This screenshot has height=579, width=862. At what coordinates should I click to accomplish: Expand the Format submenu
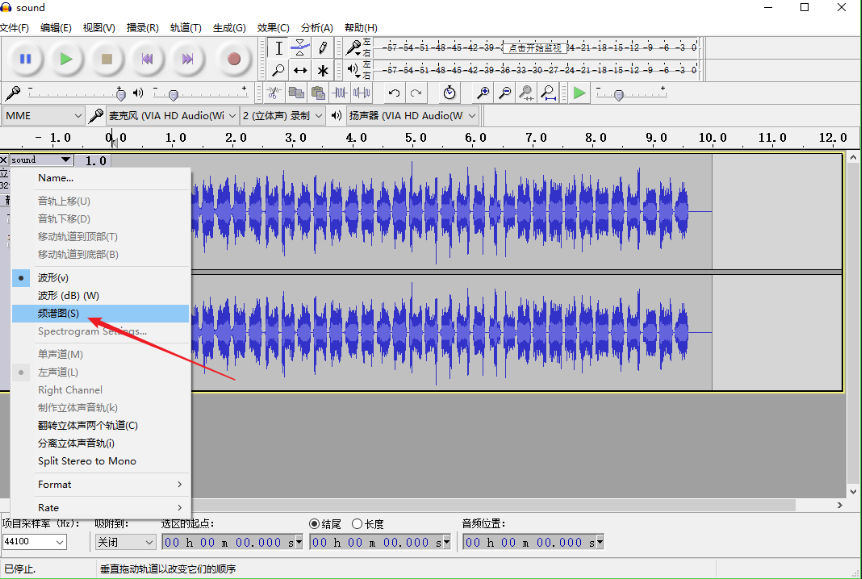[x=101, y=484]
